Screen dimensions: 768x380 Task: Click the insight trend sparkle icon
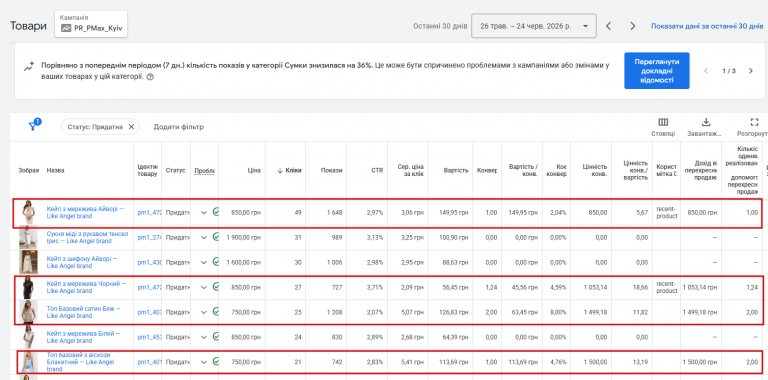(28, 67)
